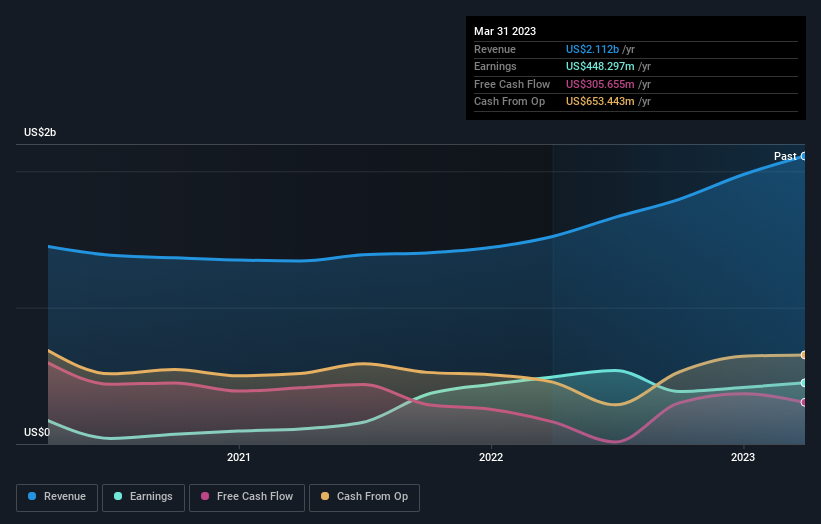Click the 2022 x-axis label
Viewport: 821px width, 524px height.
(x=491, y=457)
